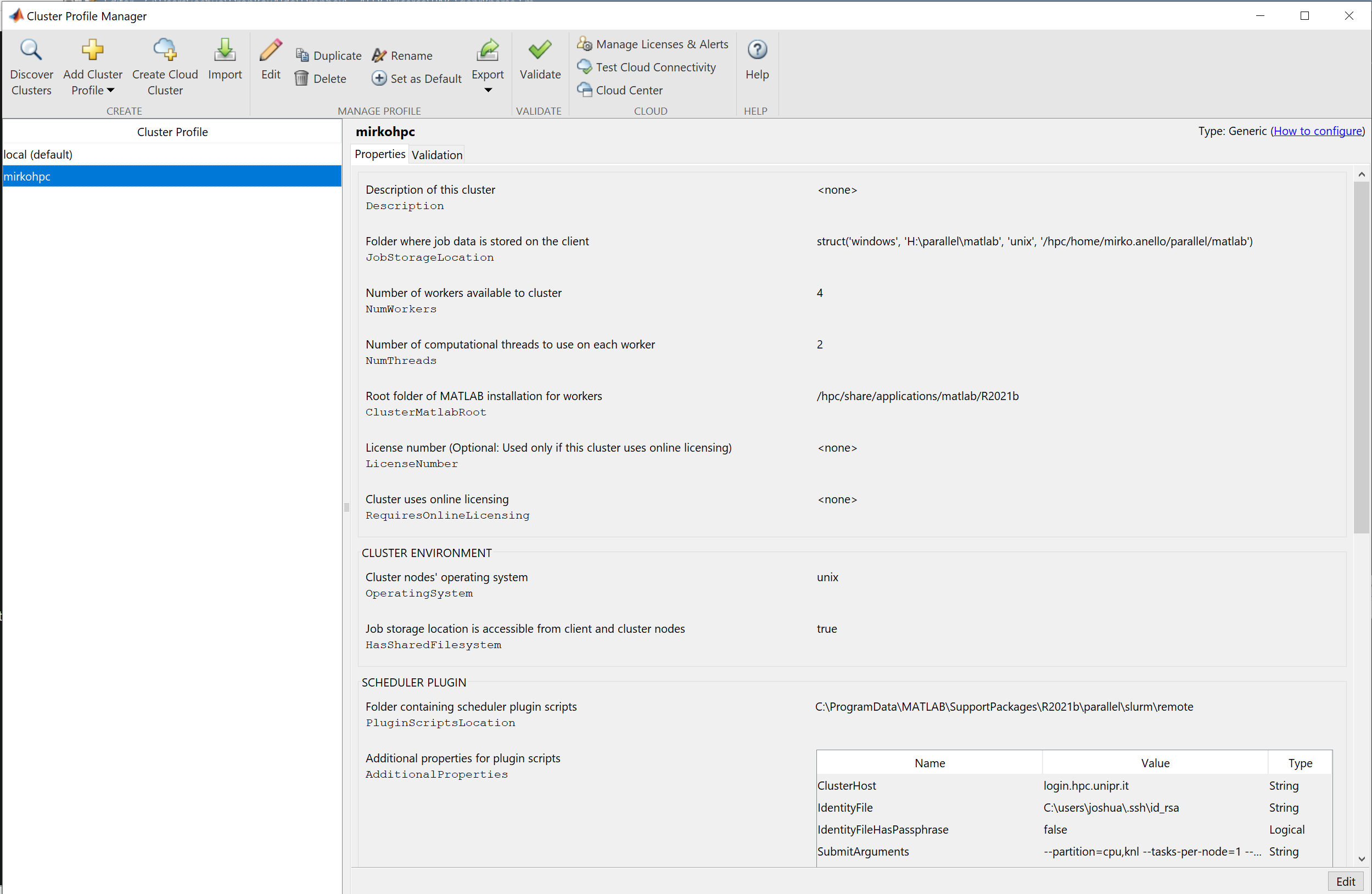
Task: Rename the selected cluster profile
Action: [x=402, y=55]
